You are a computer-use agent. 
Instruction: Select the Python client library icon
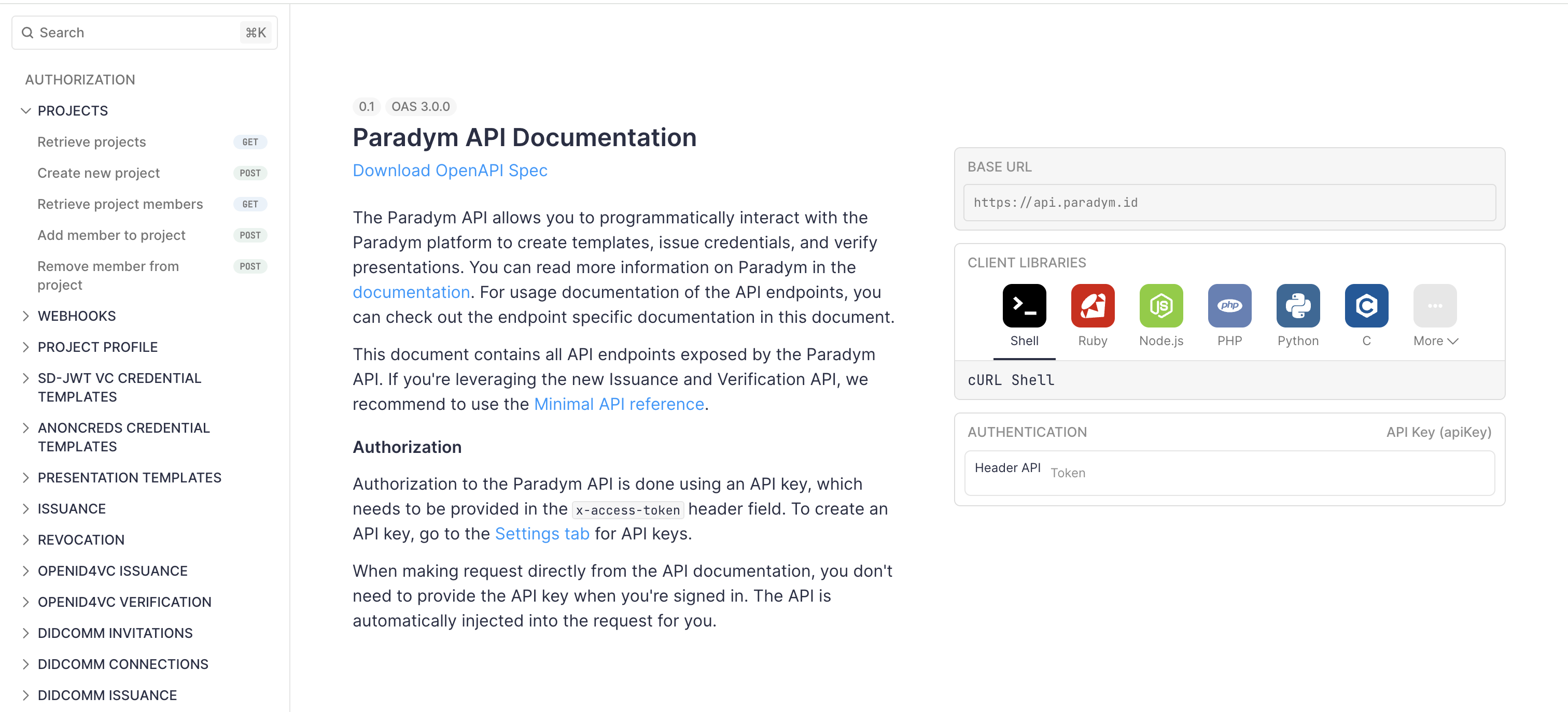click(1298, 306)
